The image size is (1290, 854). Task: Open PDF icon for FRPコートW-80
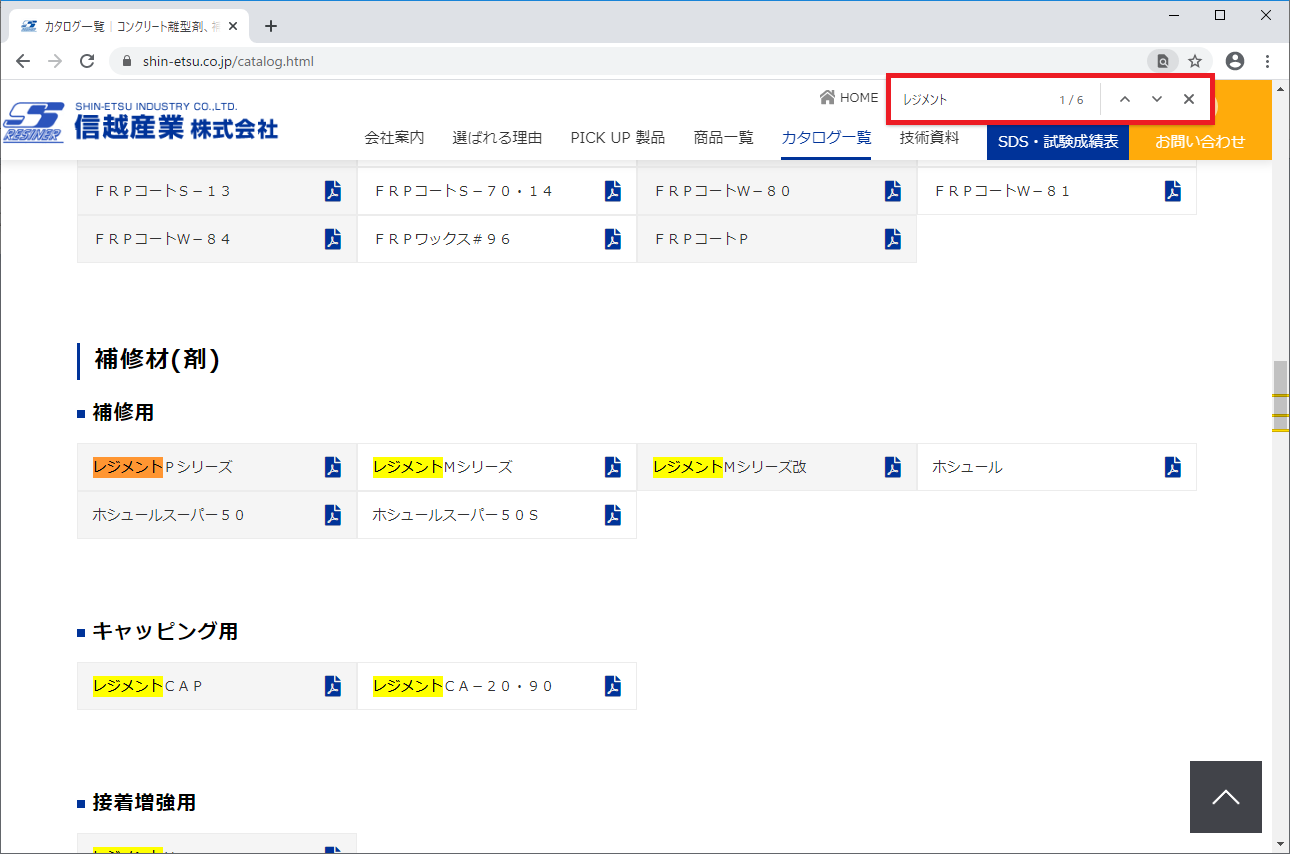[x=893, y=191]
